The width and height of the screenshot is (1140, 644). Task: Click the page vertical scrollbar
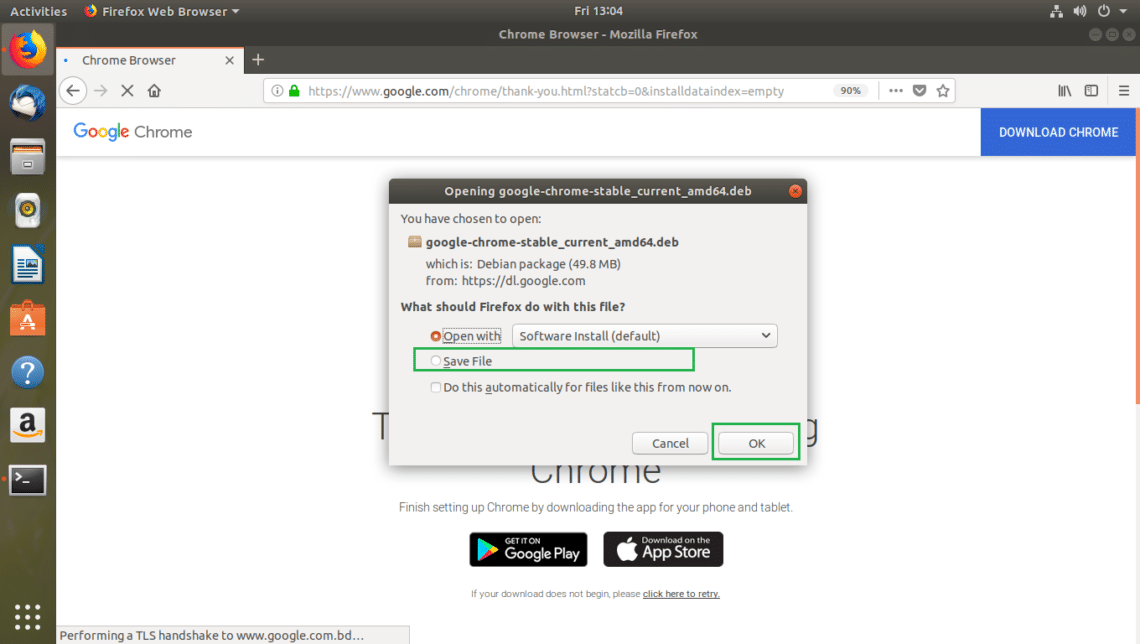click(x=1137, y=256)
